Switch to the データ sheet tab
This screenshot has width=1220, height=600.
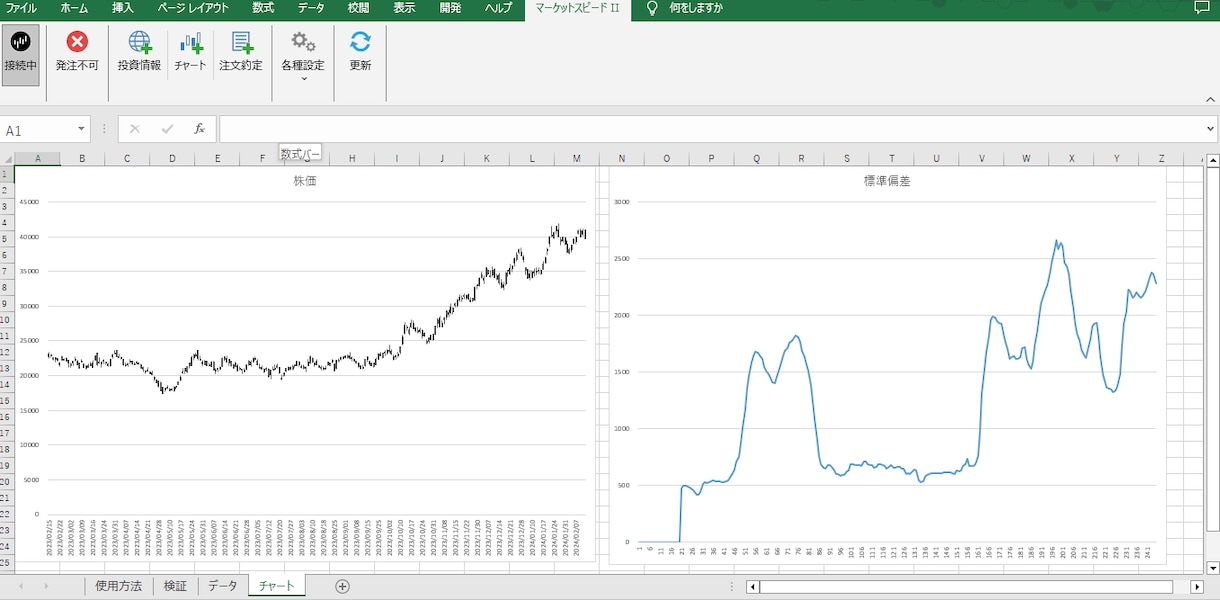click(222, 586)
